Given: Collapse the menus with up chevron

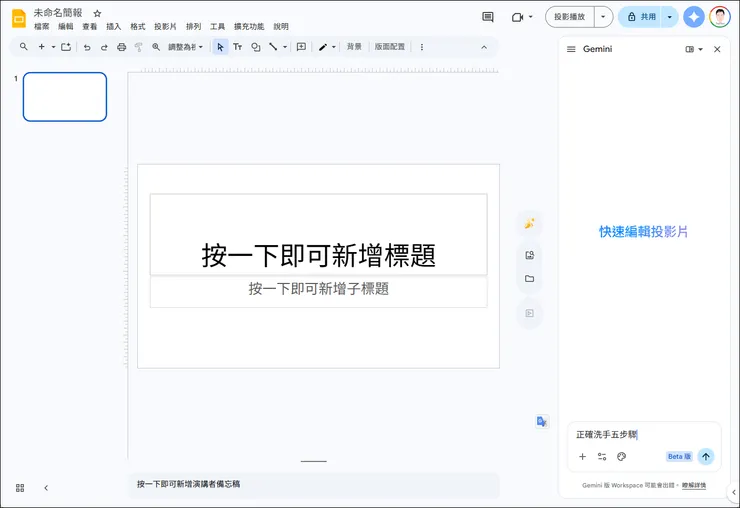Looking at the screenshot, I should tap(484, 47).
